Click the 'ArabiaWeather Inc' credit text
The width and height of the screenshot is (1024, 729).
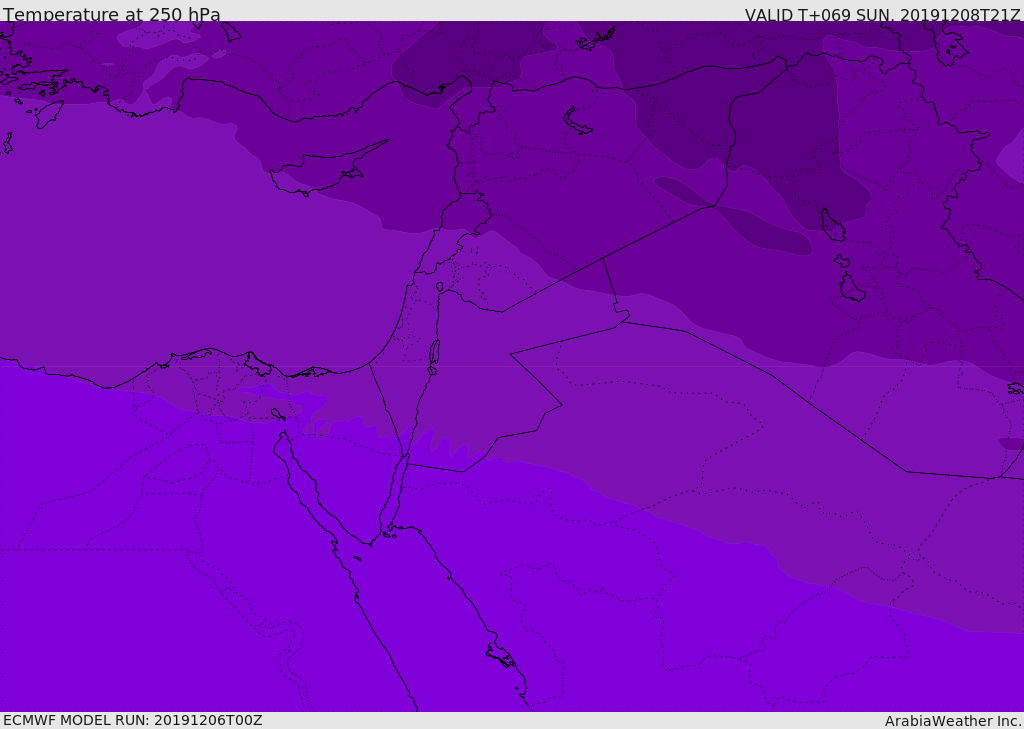pos(953,721)
